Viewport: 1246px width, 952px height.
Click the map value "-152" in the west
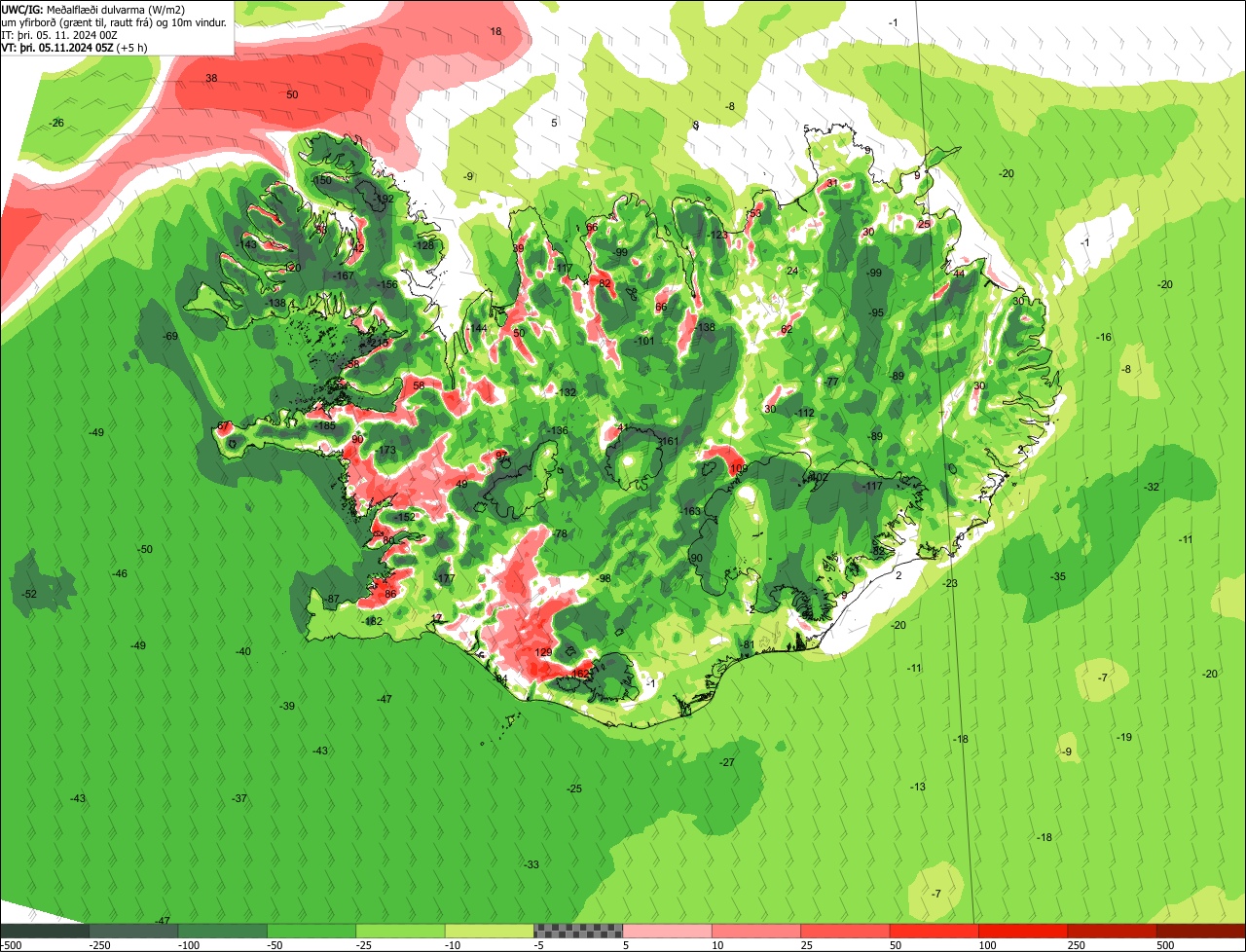tap(403, 517)
